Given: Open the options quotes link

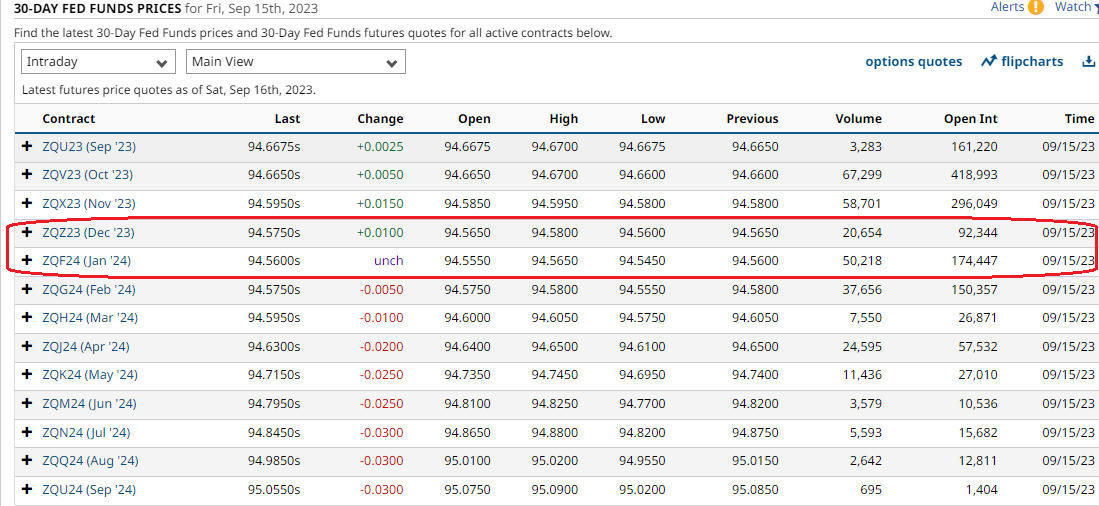Looking at the screenshot, I should (913, 62).
